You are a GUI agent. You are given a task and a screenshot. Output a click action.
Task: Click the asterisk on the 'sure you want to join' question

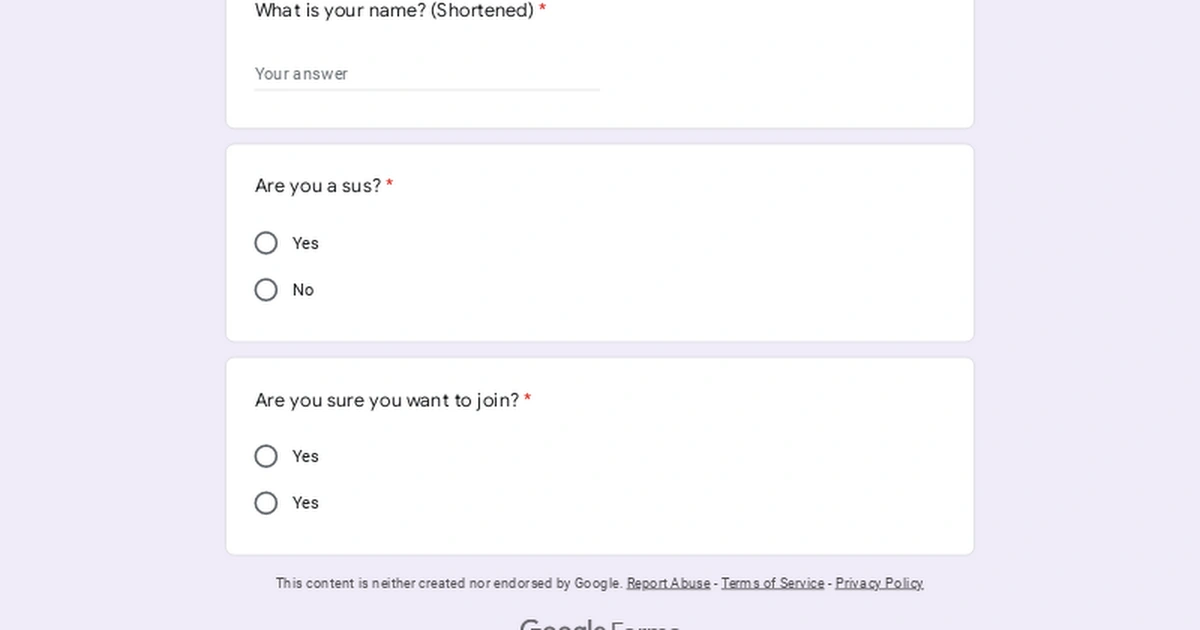527,395
